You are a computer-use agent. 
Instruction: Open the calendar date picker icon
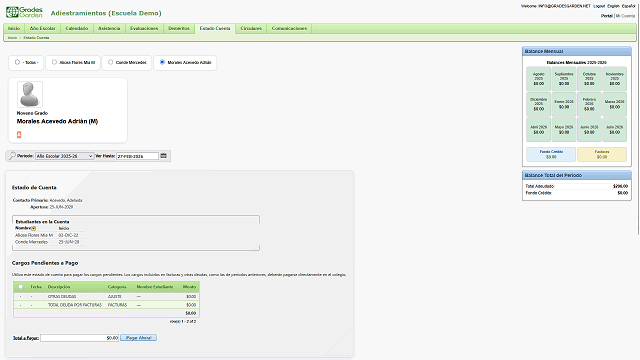[164, 156]
